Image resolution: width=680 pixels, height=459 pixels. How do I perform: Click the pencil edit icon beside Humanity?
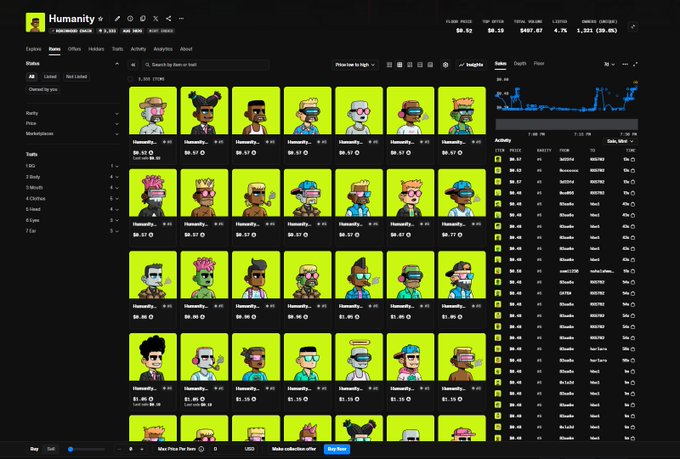117,19
